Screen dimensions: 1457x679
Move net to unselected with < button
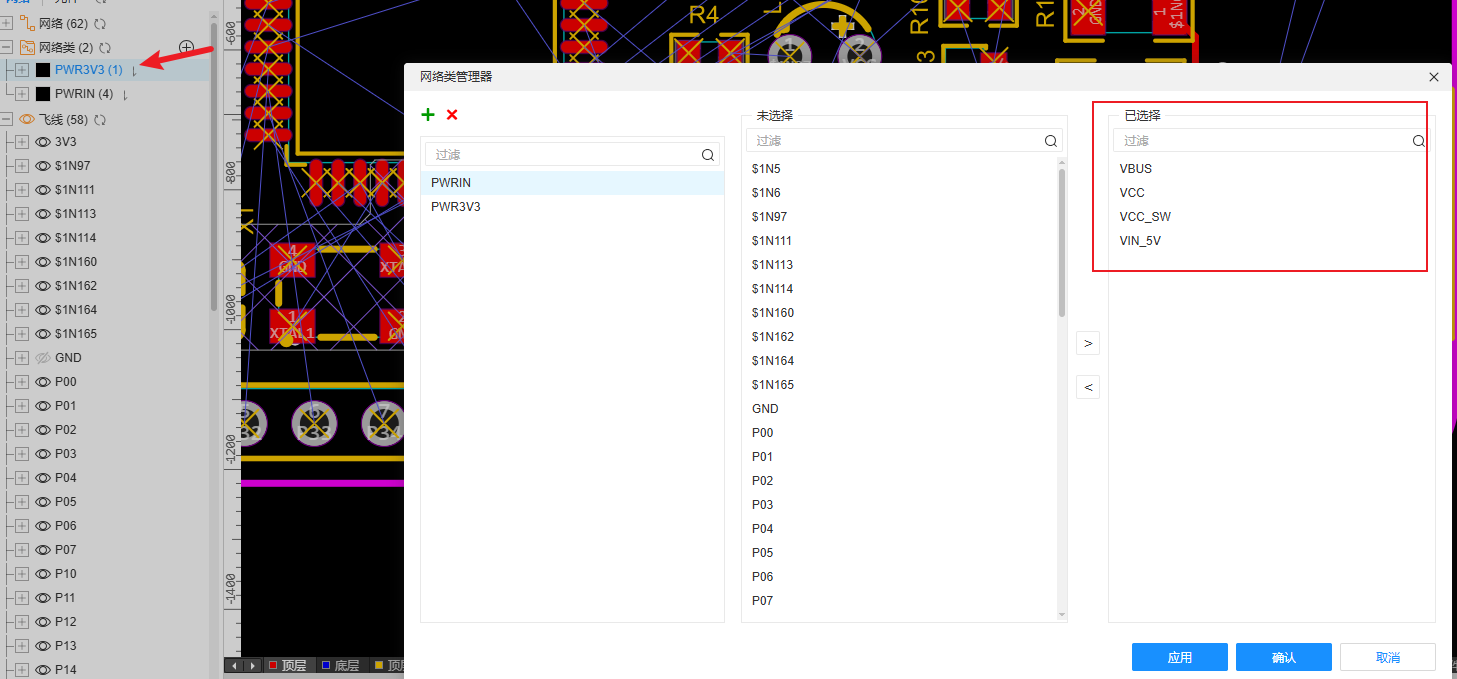(x=1088, y=387)
